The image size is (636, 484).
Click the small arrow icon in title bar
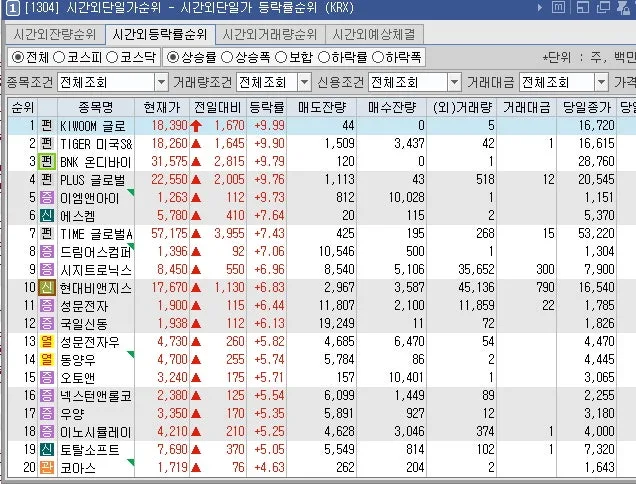(x=540, y=8)
